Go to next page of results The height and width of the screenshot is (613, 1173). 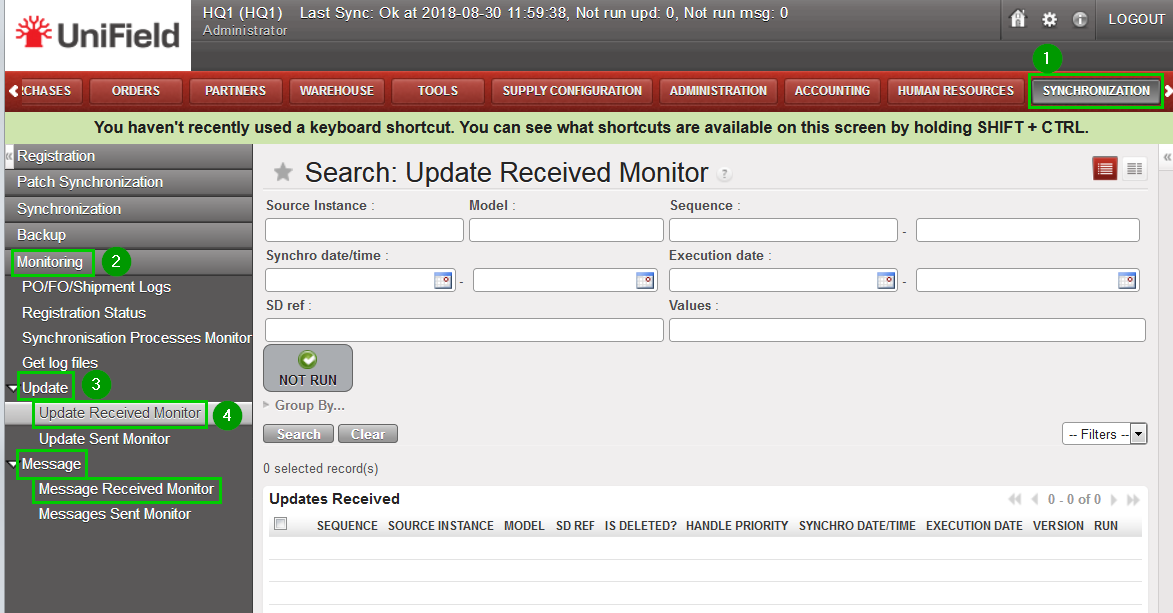pos(1113,499)
